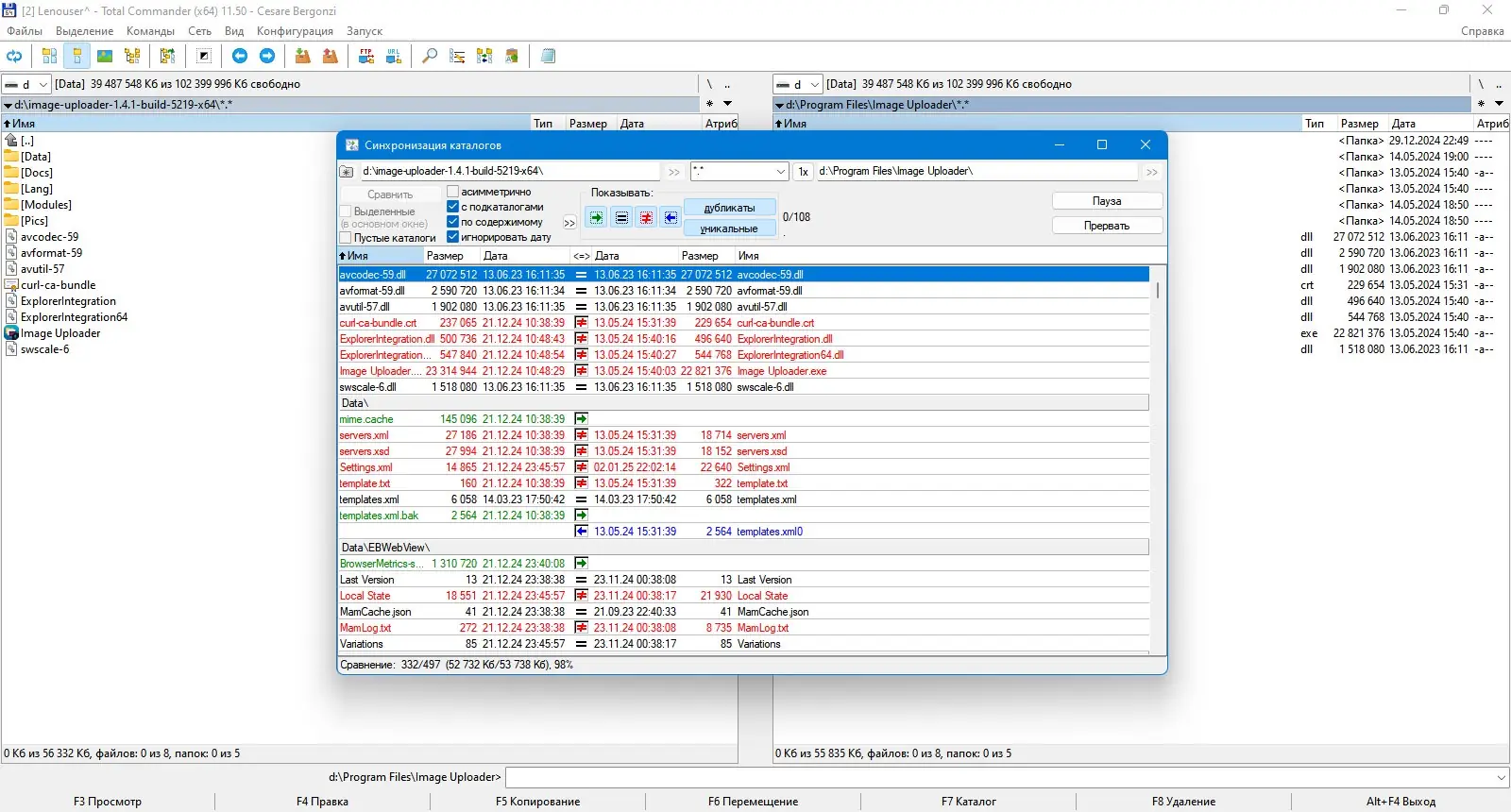Click the left sync directory path field
This screenshot has height=812, width=1511.
510,172
